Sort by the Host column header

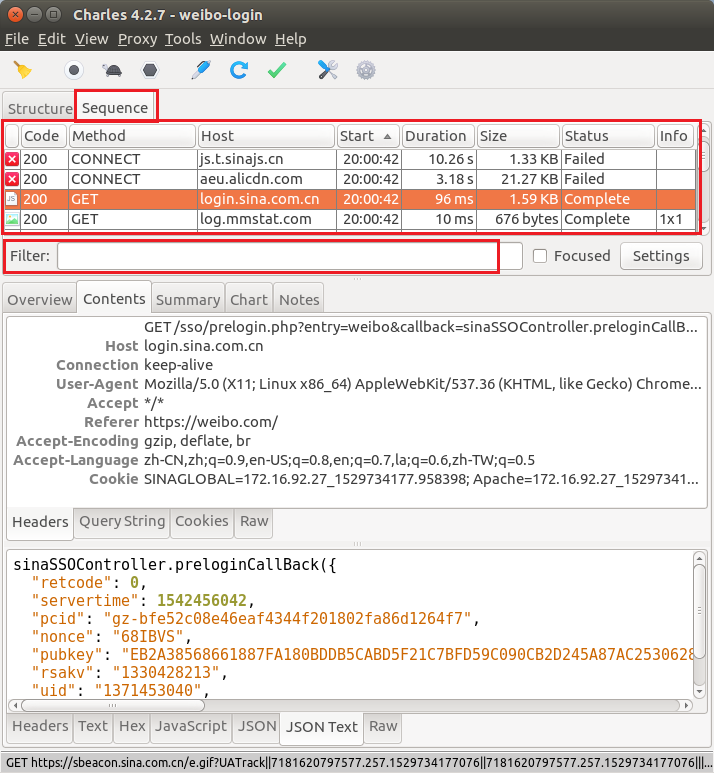click(x=266, y=136)
